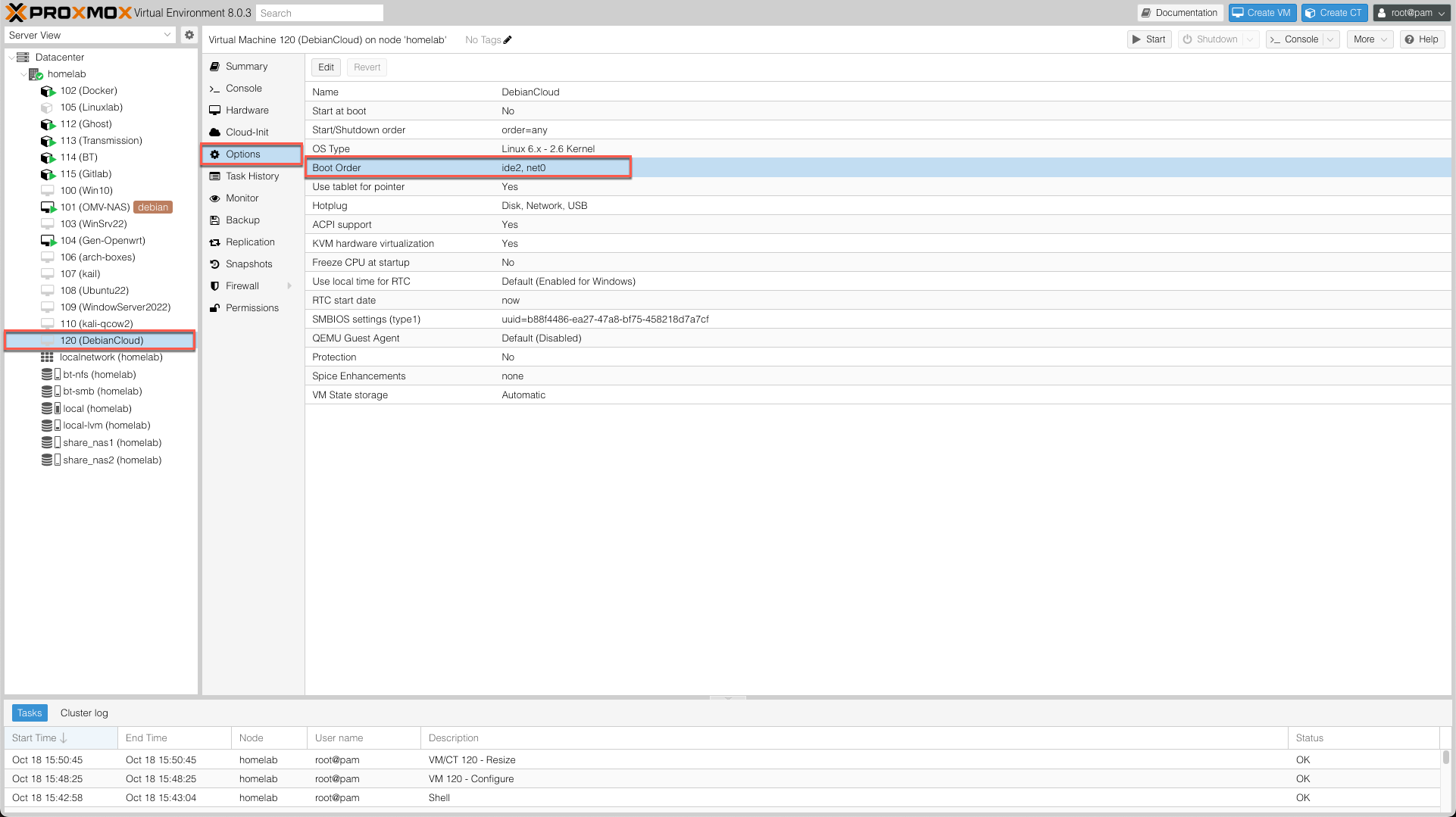
Task: Click the Create VM button
Action: pyautogui.click(x=1262, y=13)
